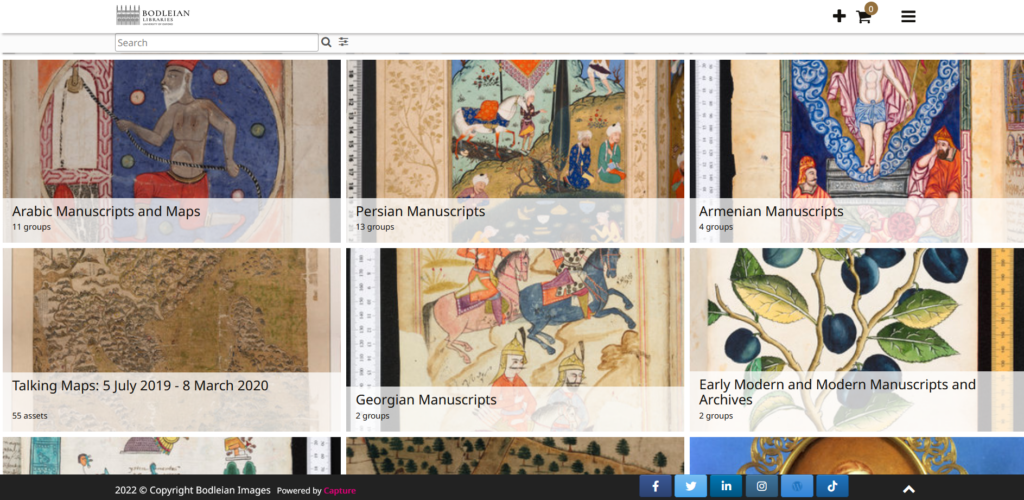Open the Talking Maps exhibition collection
Image resolution: width=1024 pixels, height=500 pixels.
pyautogui.click(x=140, y=385)
